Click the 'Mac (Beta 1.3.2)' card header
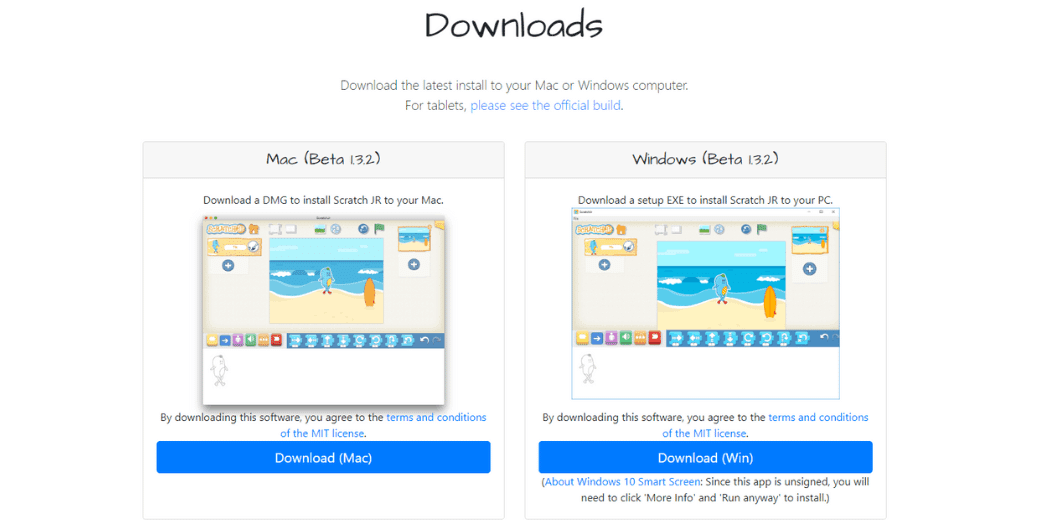Image resolution: width=1040 pixels, height=520 pixels. pos(324,159)
